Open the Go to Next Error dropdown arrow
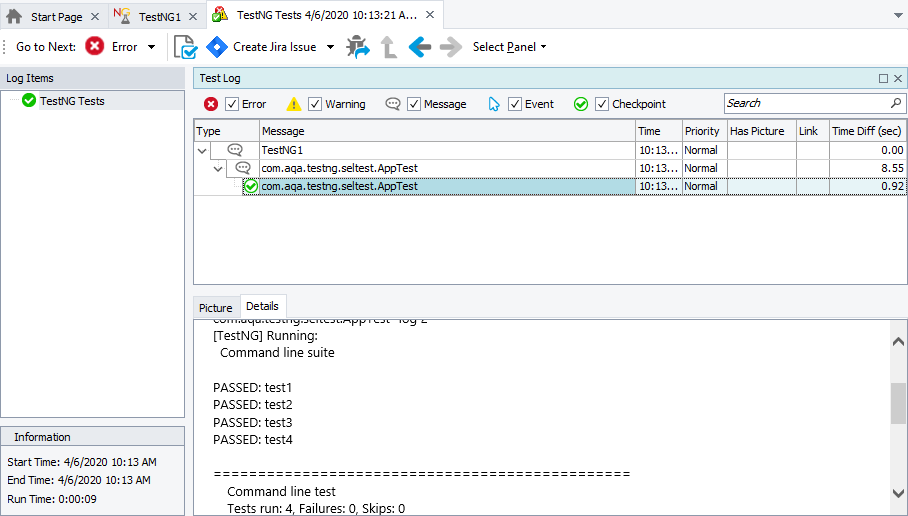Screen dimensions: 908x516 point(152,47)
